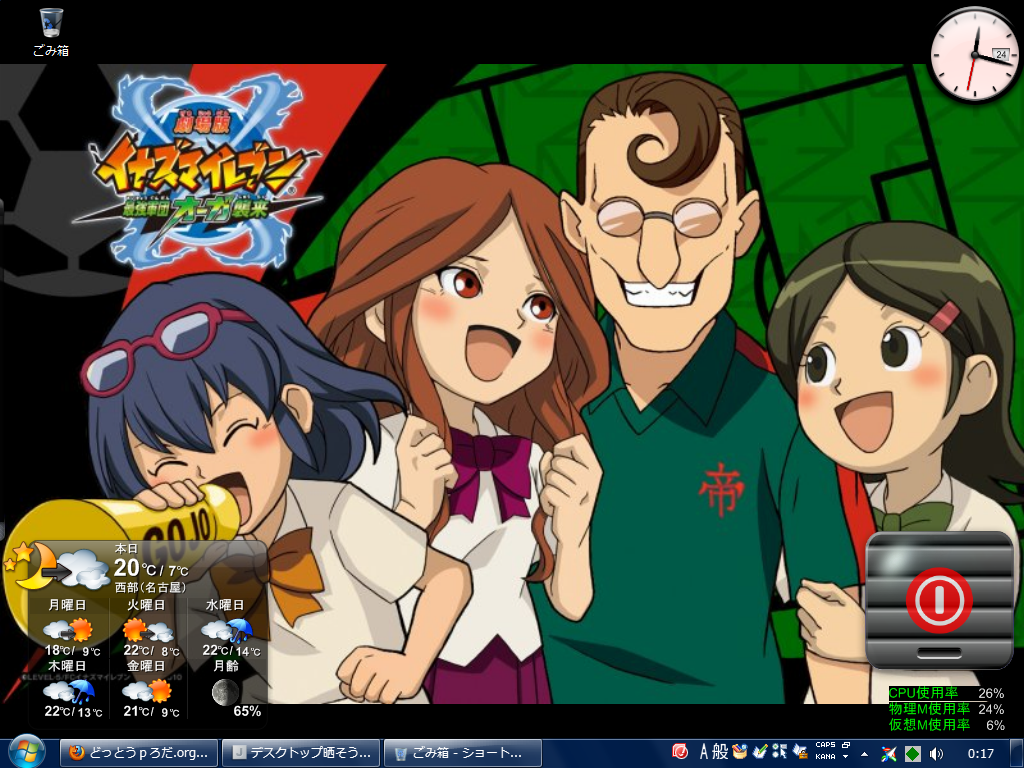The image size is (1024, 768).
Task: Select the 火曜日 forecast icon
Action: coord(148,630)
